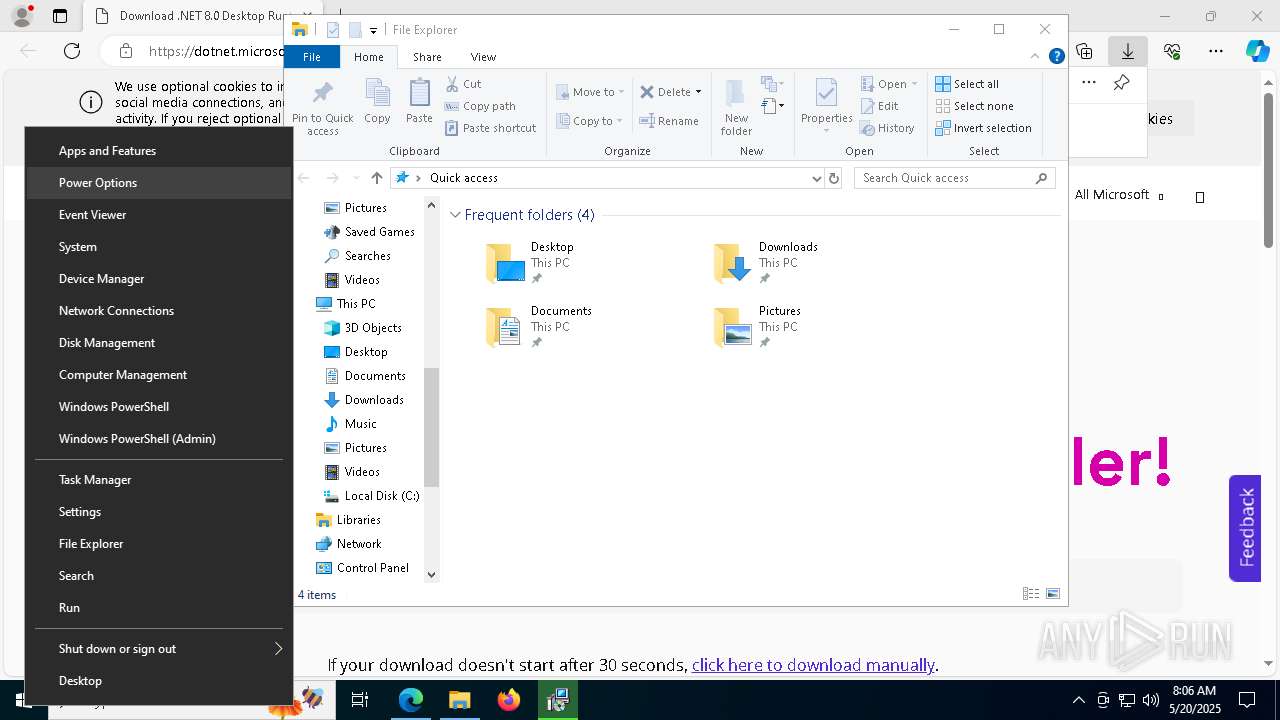Collapse the Frequent folders group
This screenshot has height=720, width=1280.
456,215
